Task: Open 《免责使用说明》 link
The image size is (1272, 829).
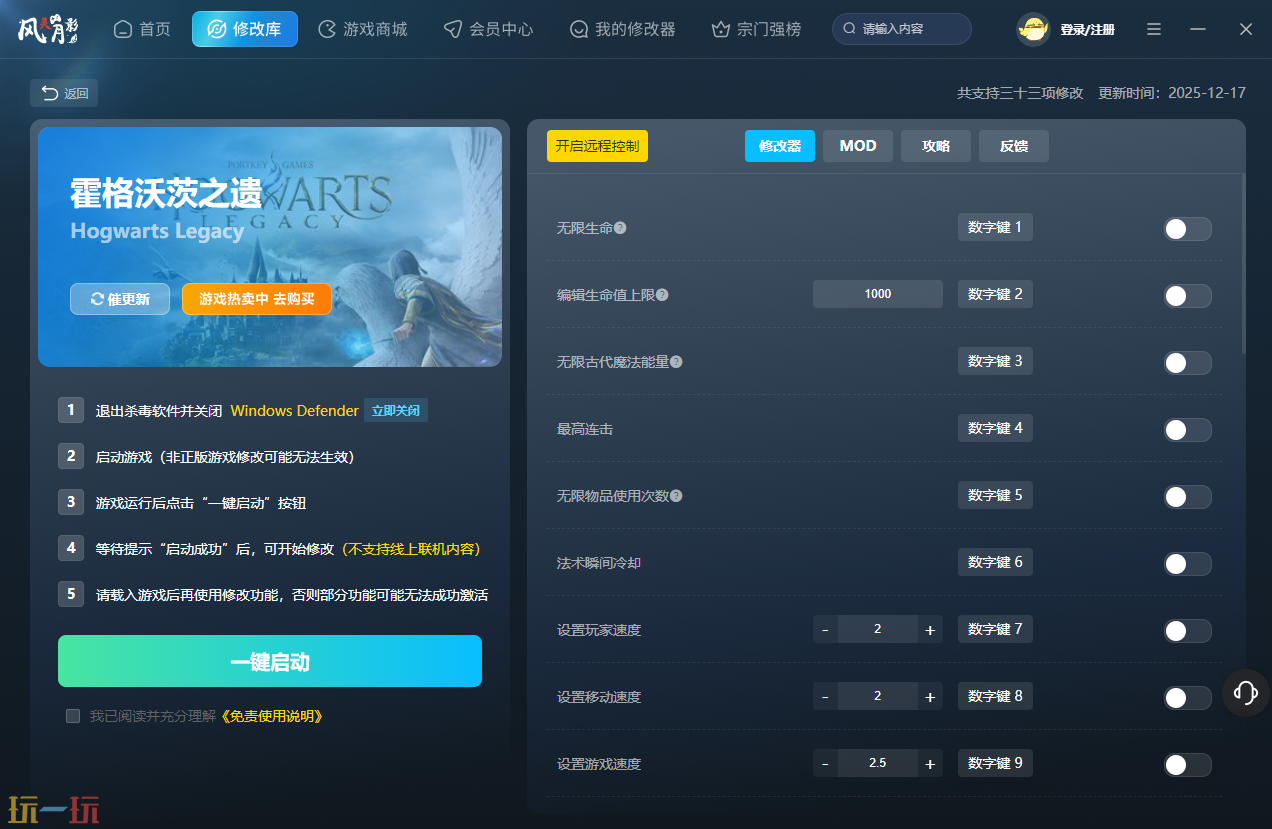Action: [271, 716]
